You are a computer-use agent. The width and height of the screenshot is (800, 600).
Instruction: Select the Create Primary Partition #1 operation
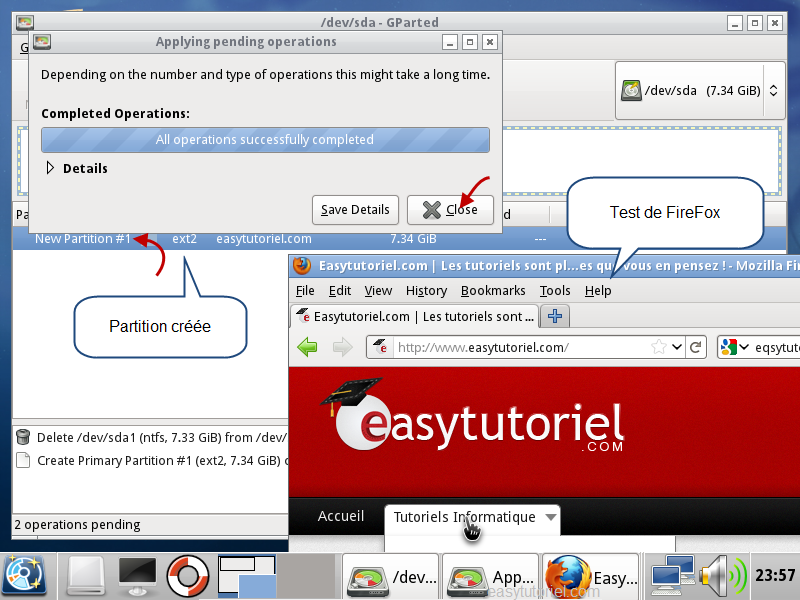tap(151, 460)
